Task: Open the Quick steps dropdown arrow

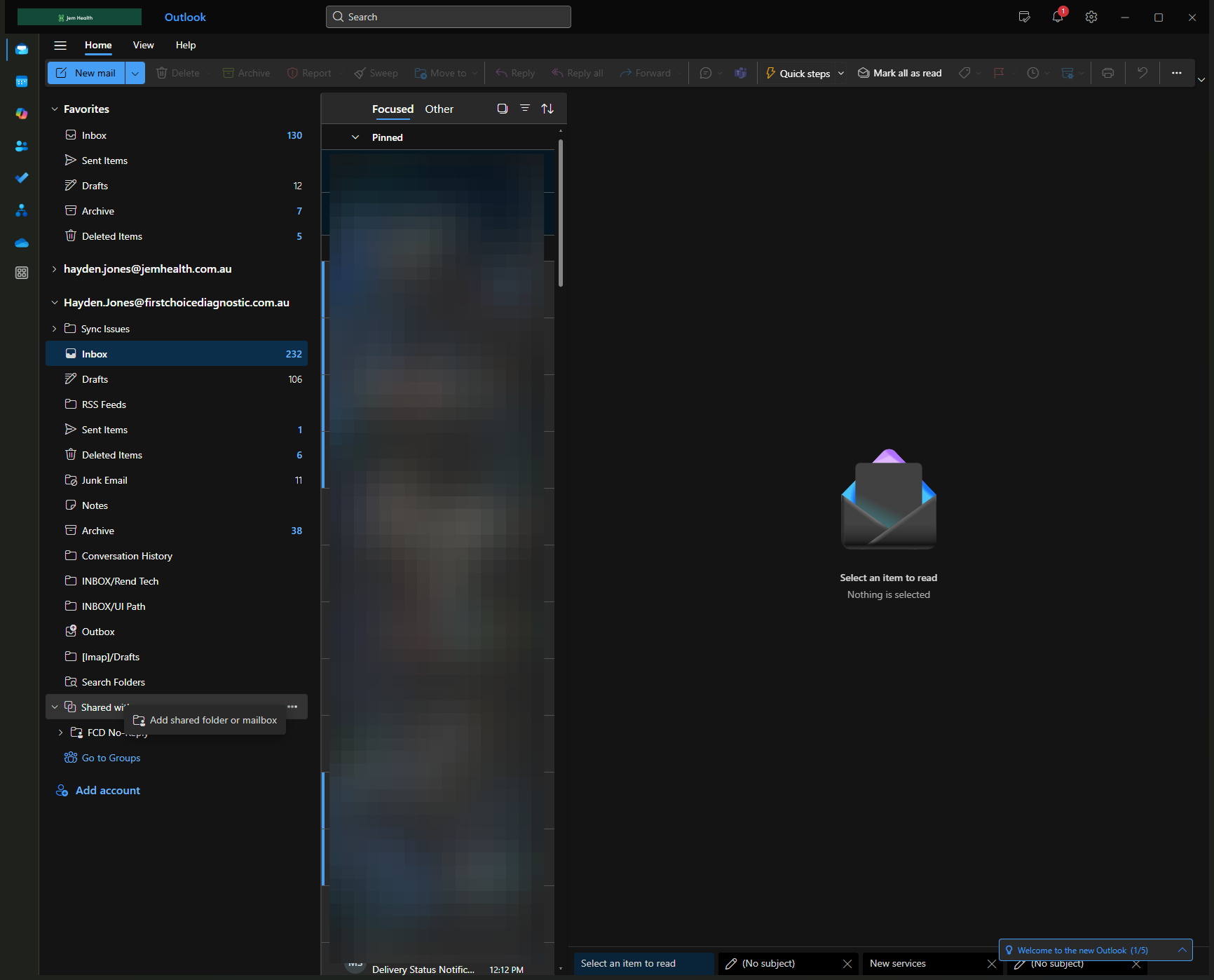Action: pos(841,73)
